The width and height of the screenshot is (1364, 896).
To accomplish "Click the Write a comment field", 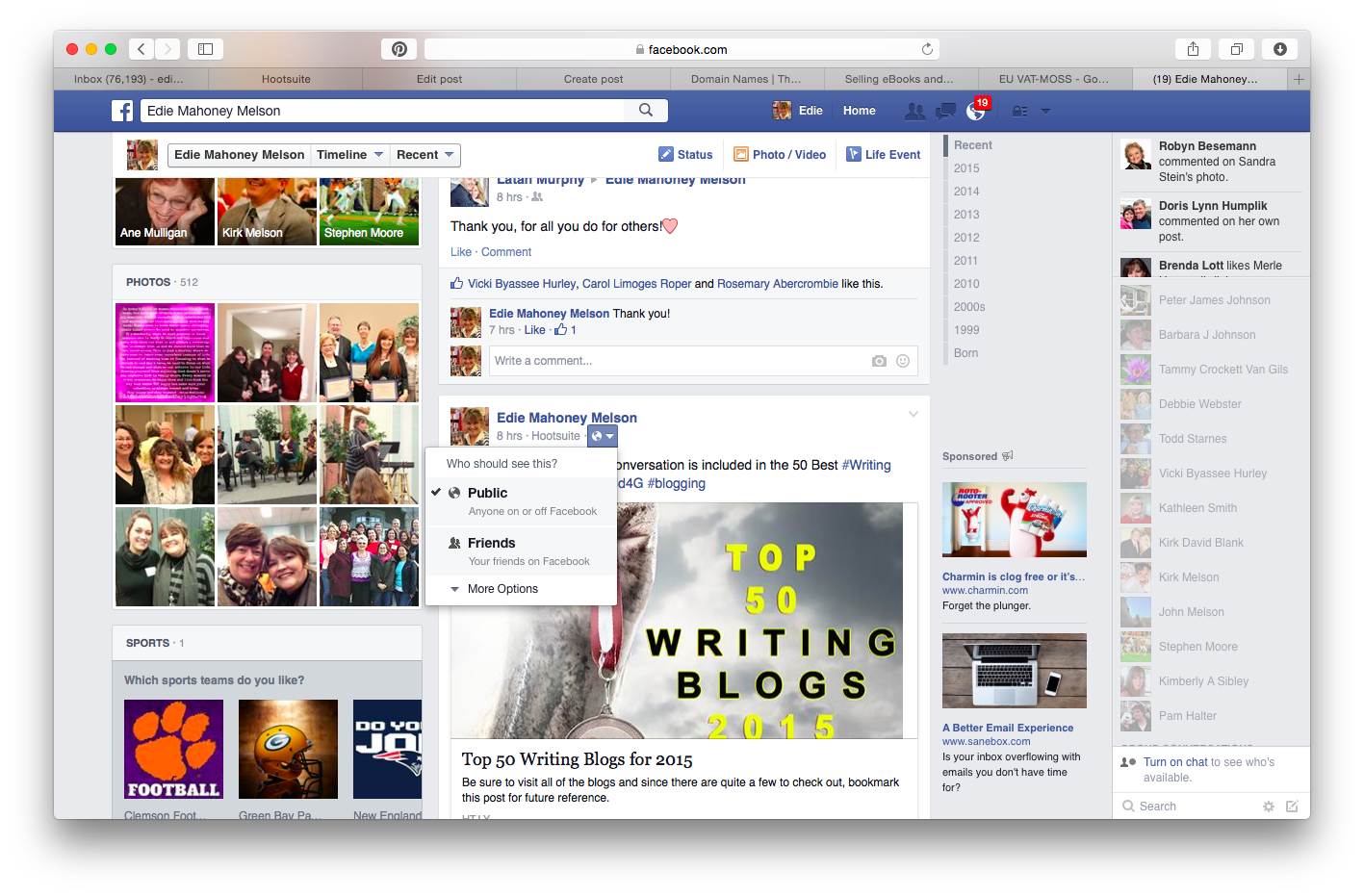I will point(704,361).
